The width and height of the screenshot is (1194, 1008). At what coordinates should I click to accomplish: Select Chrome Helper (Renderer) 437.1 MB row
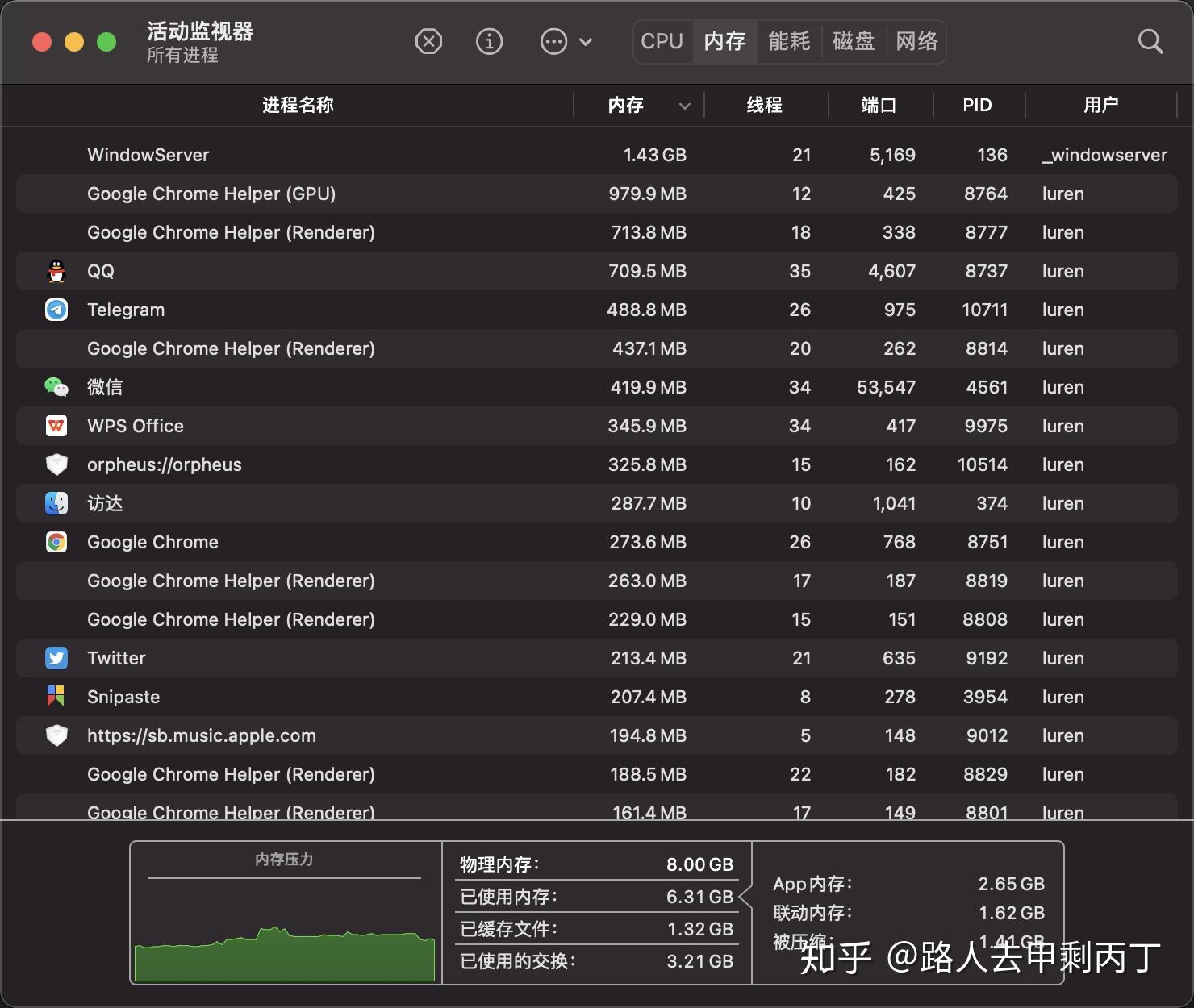point(597,348)
